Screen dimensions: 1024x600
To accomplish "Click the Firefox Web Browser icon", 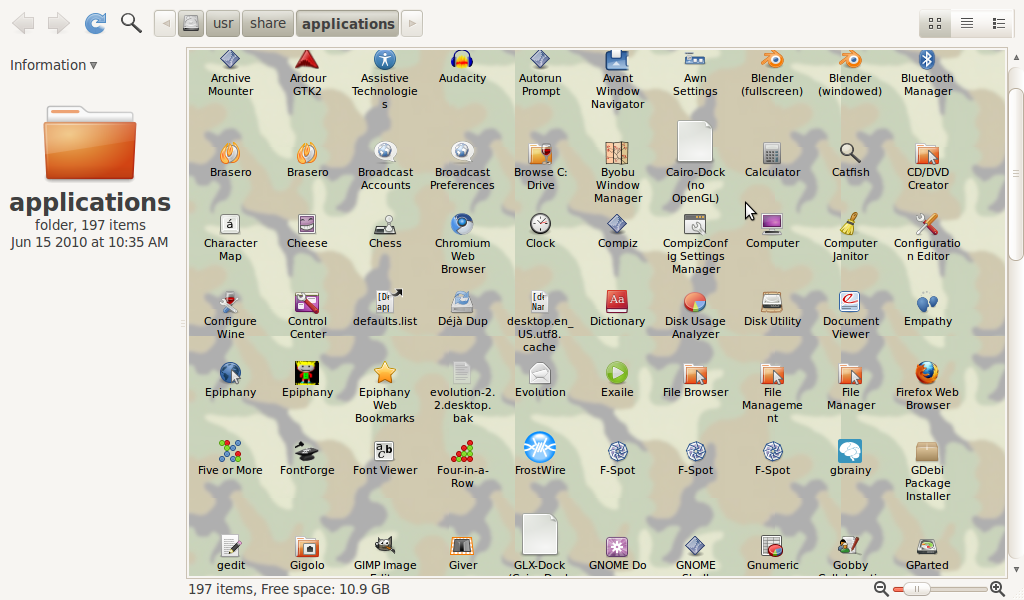I will tap(927, 374).
